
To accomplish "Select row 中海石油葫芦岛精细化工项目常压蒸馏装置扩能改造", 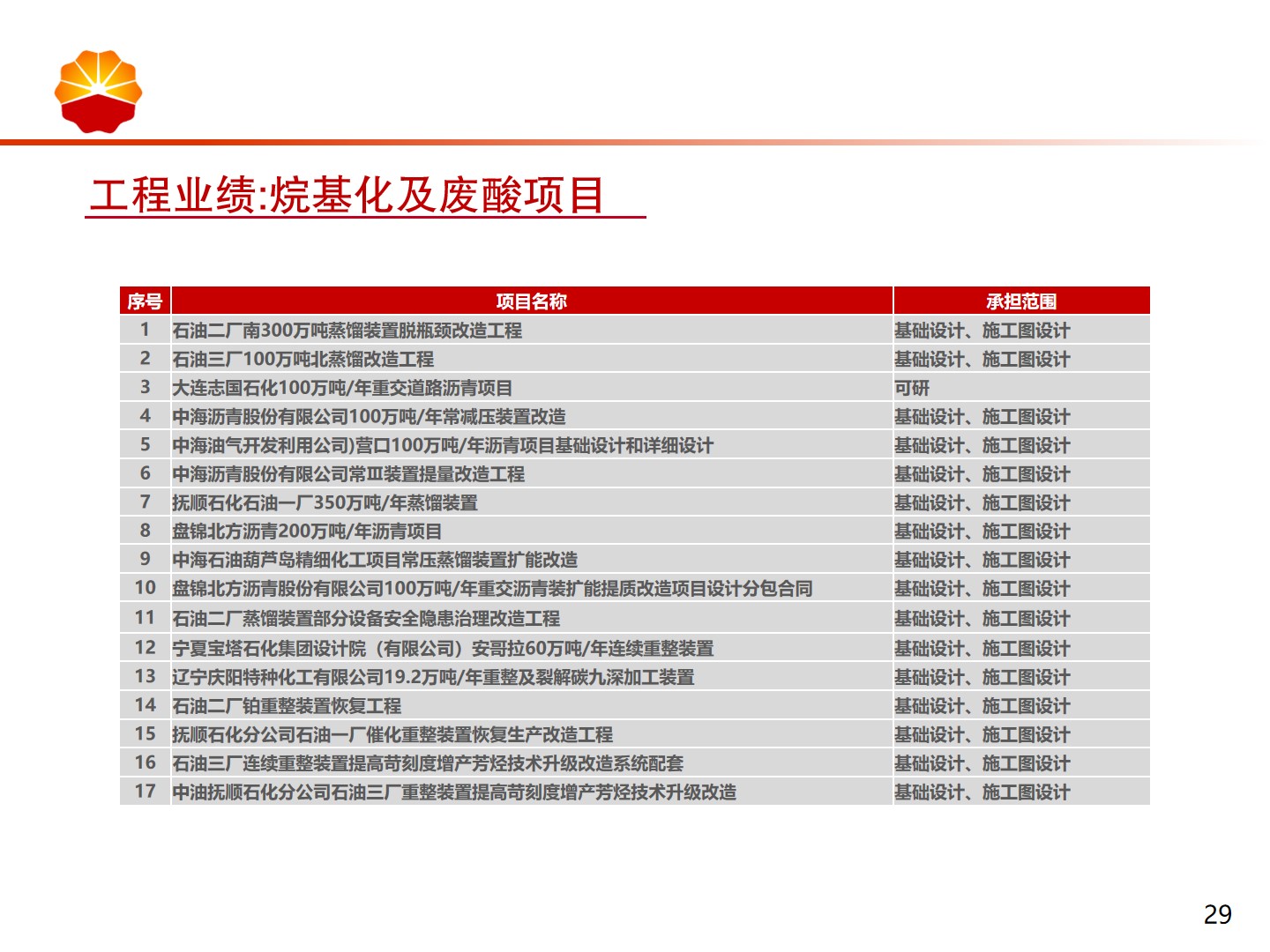I will (635, 560).
